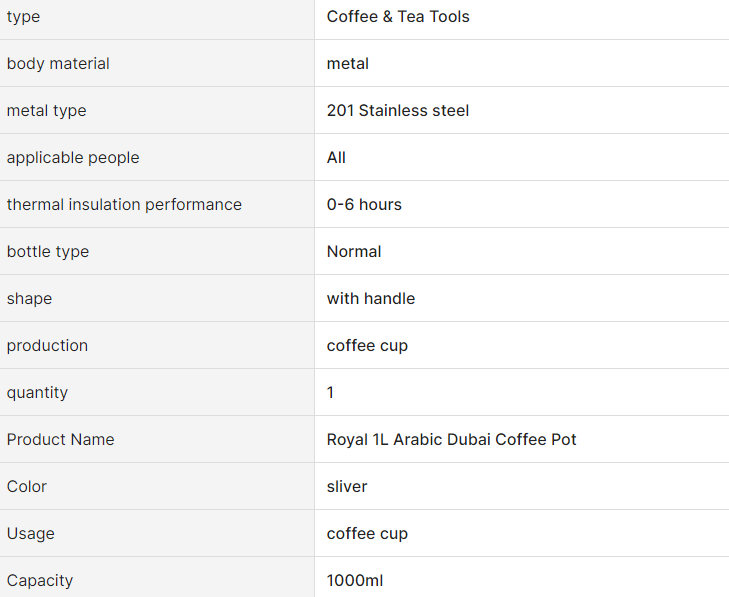This screenshot has width=729, height=597.
Task: Select the "sliver" color value
Action: click(x=347, y=487)
